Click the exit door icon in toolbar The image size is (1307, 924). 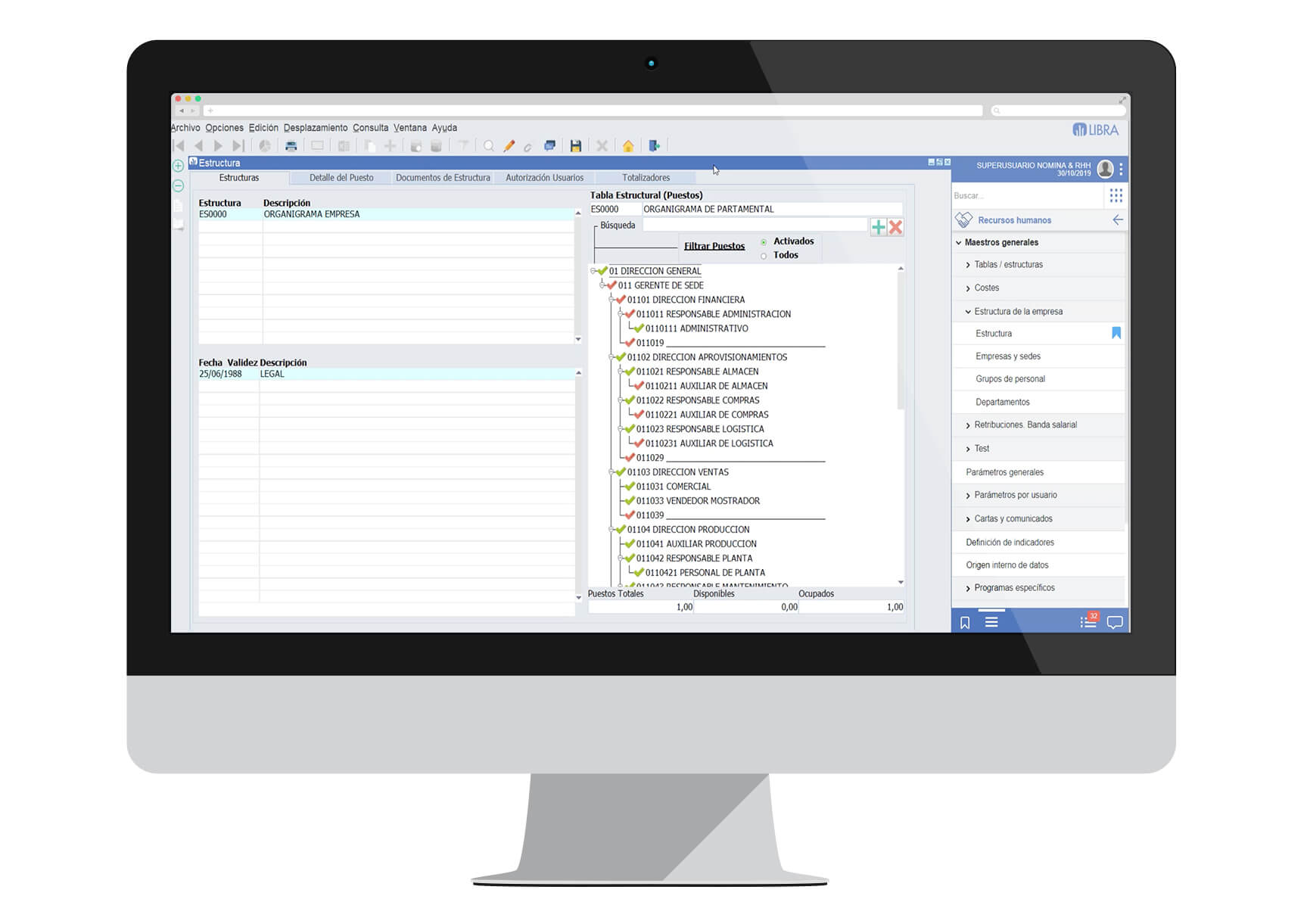pos(655,146)
